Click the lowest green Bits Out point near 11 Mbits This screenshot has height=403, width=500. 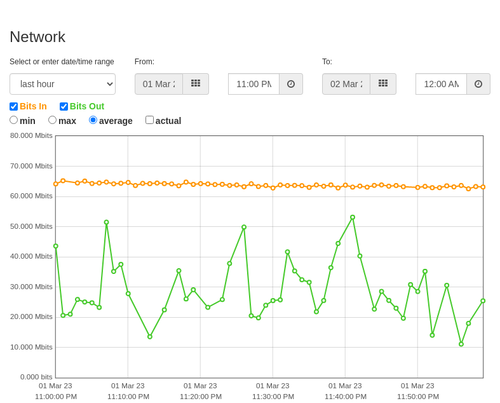coord(461,344)
